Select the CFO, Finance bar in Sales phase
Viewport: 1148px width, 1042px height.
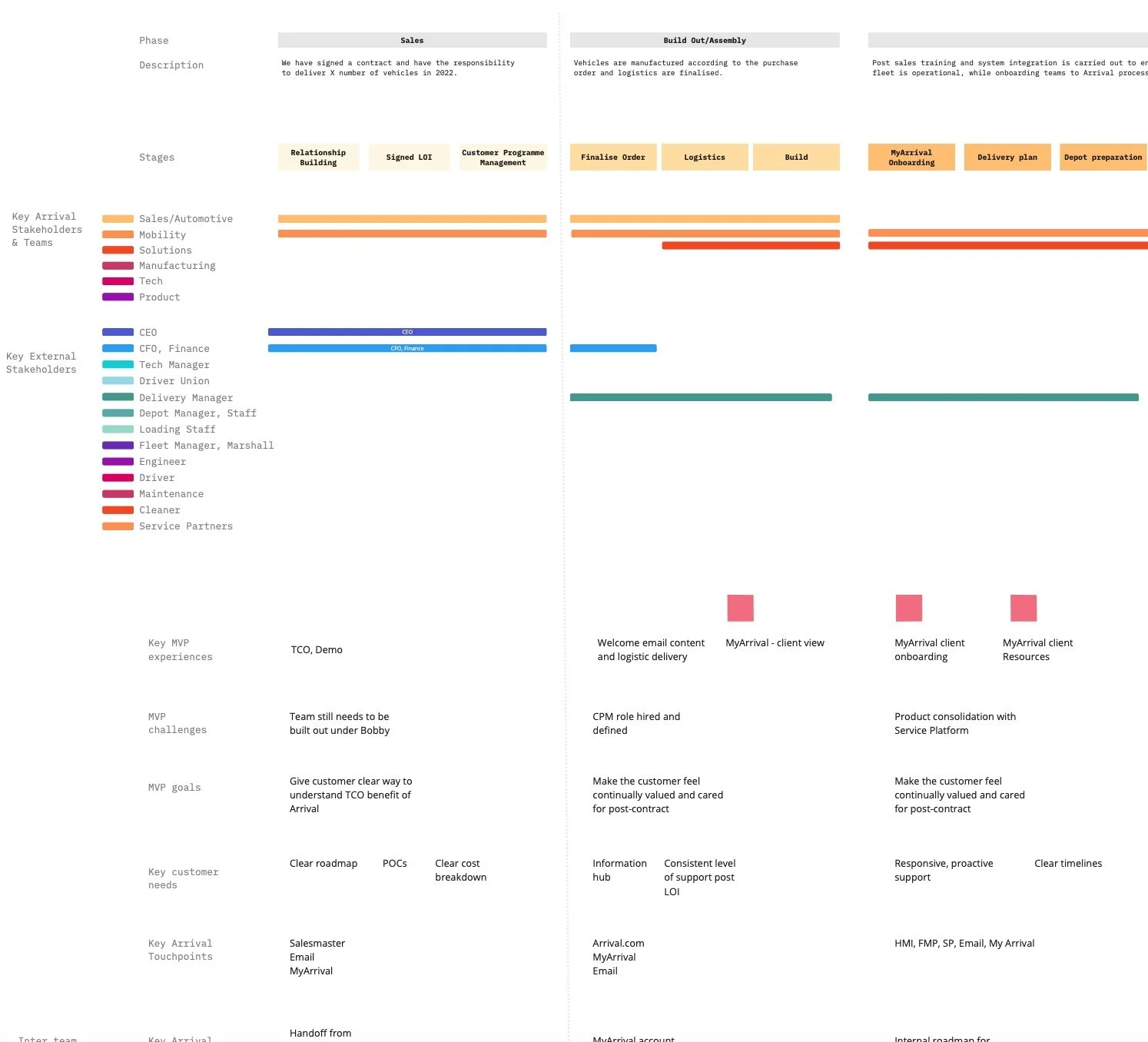pyautogui.click(x=407, y=348)
